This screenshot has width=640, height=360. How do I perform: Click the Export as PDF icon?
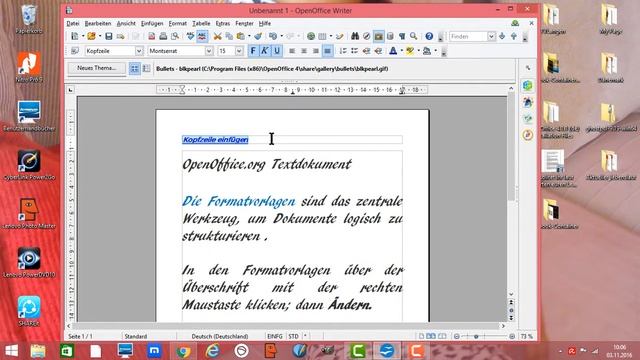click(x=151, y=37)
